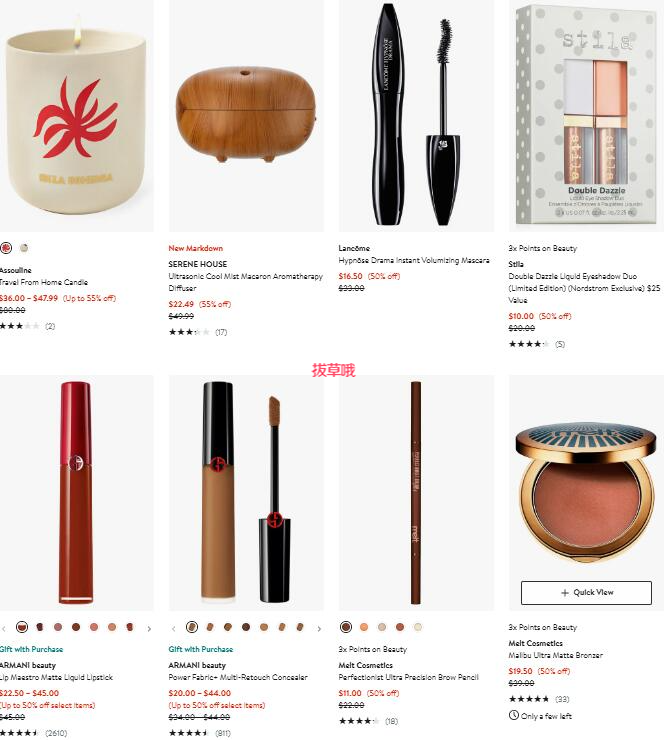Pick the darkest brown concealer shade swatch
This screenshot has height=740, width=667.
point(246,627)
